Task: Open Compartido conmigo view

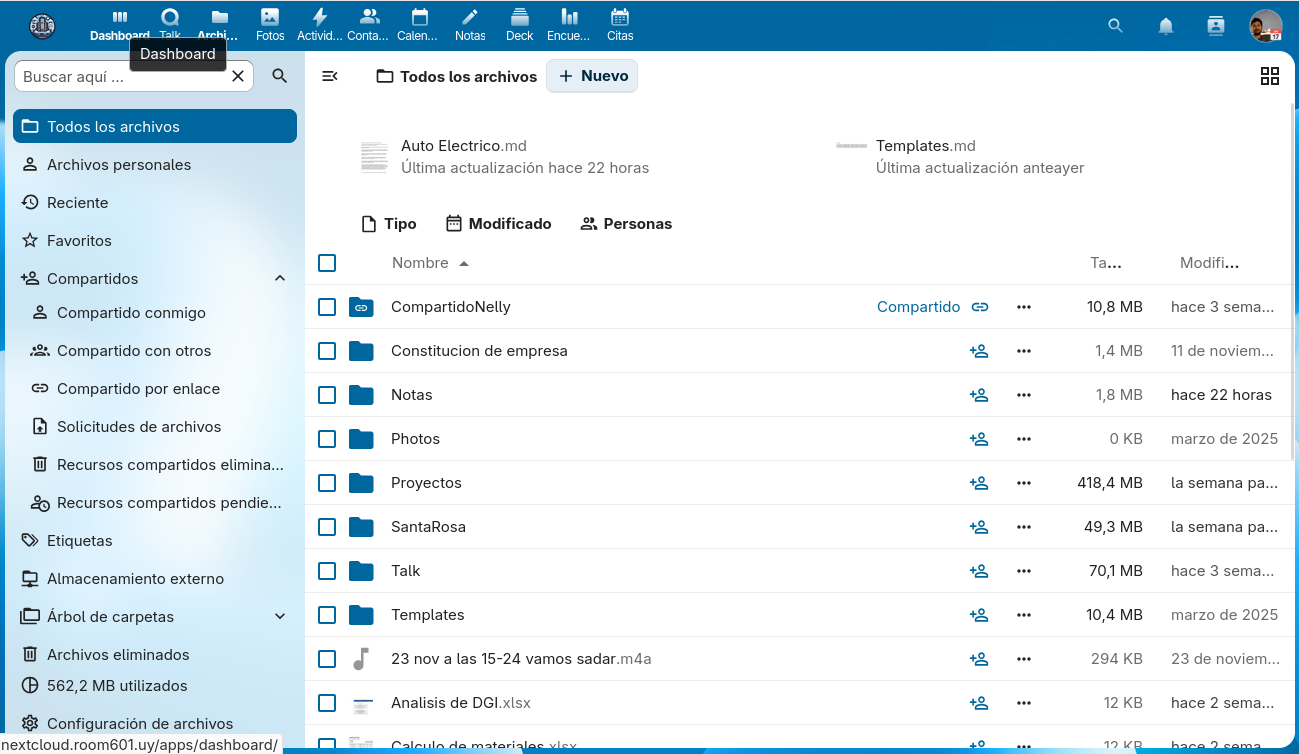Action: pos(160,313)
